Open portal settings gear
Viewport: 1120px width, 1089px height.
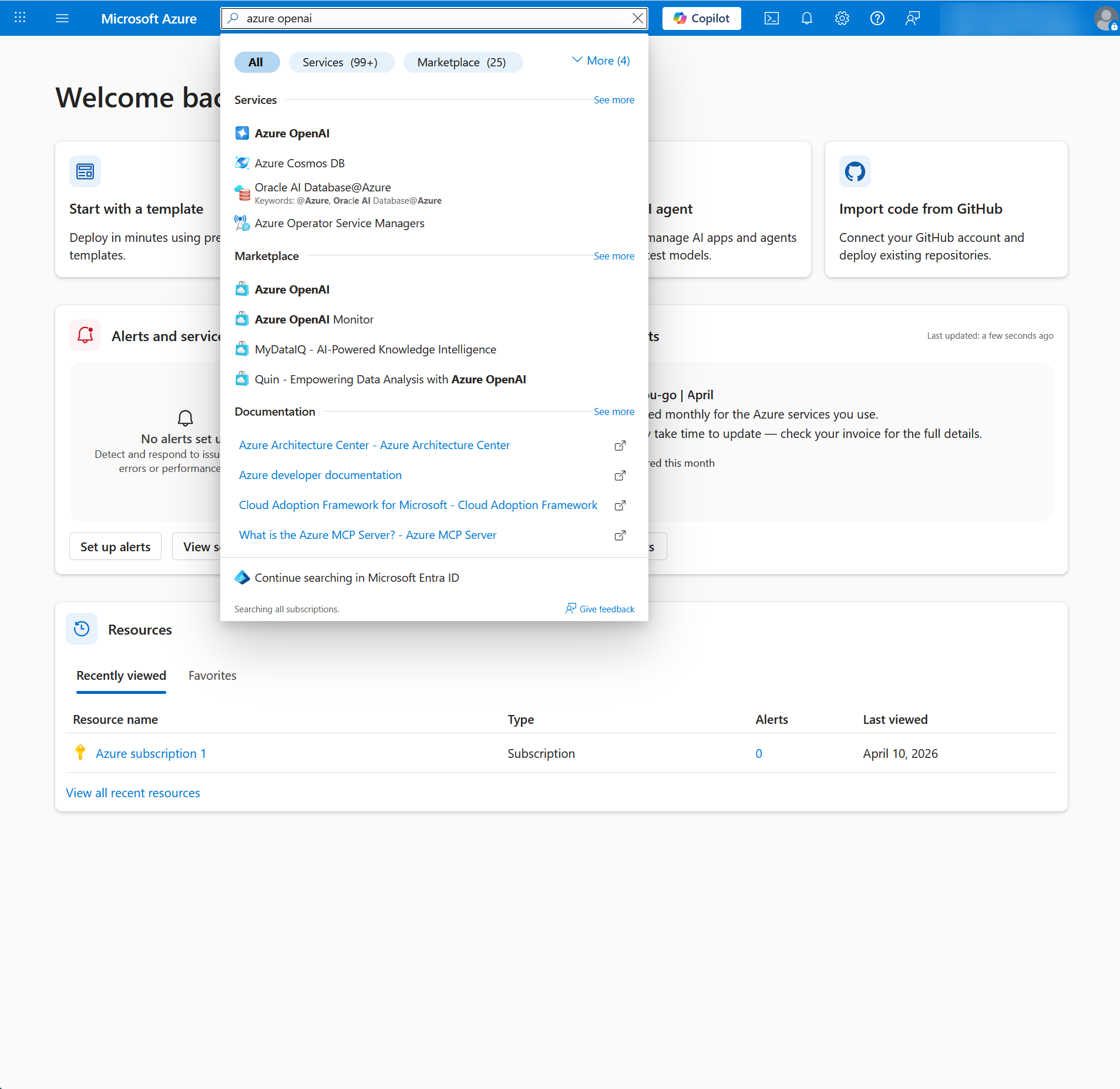coord(842,18)
